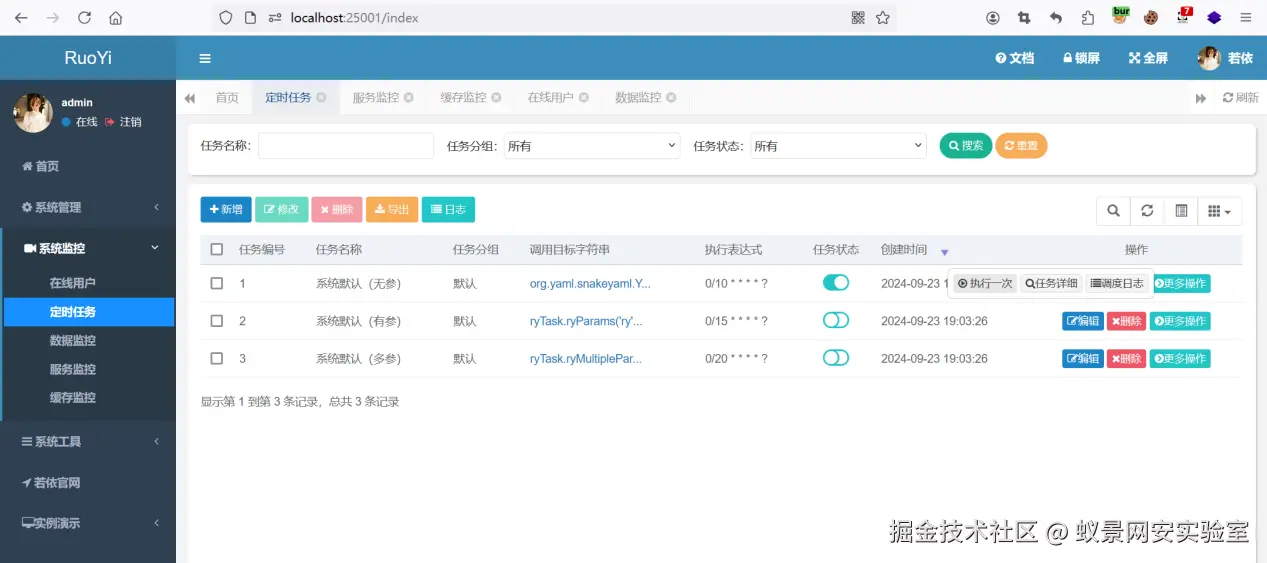Click the QR code icon in address bar

tap(858, 17)
